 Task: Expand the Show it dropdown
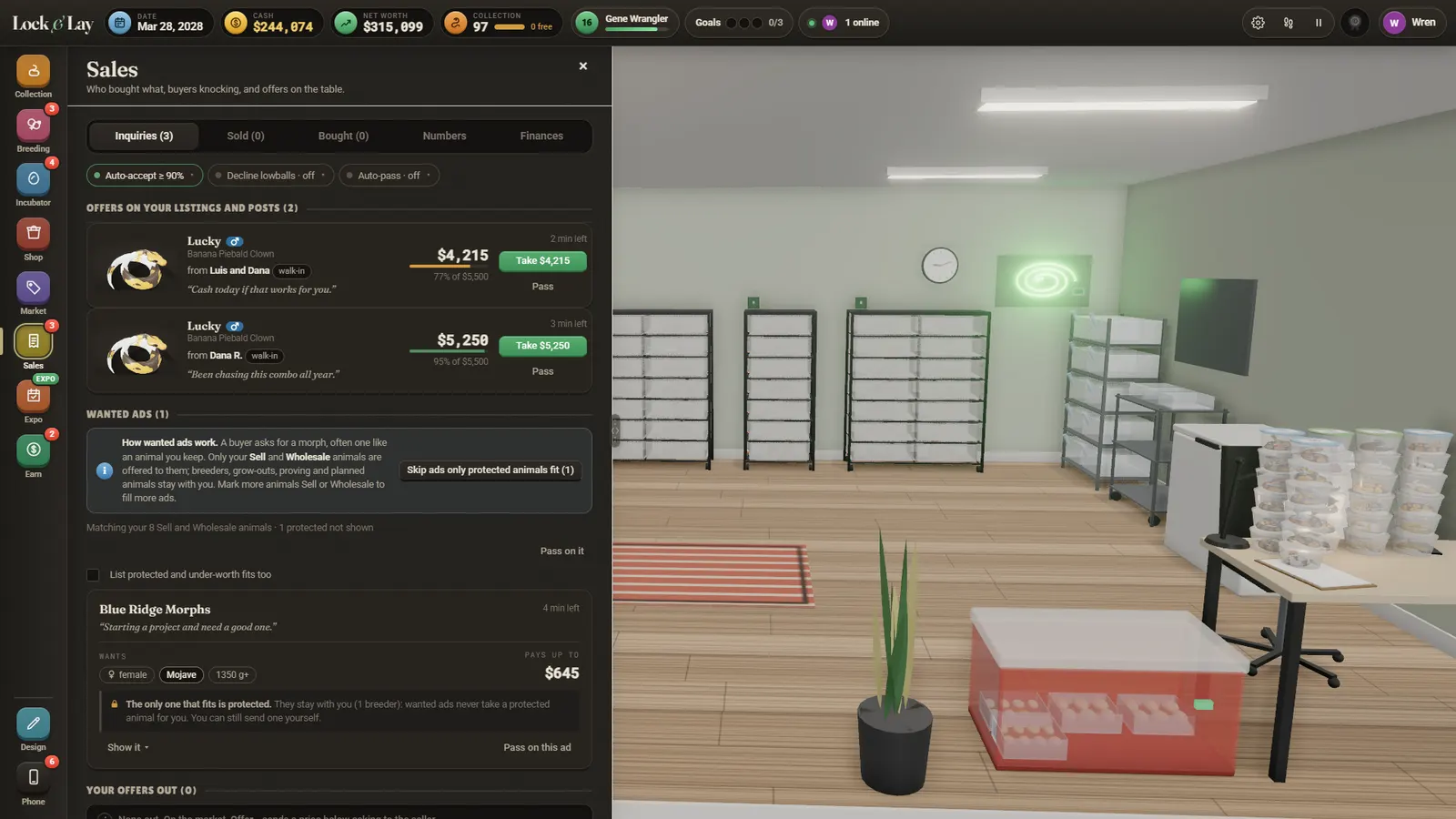click(x=128, y=747)
